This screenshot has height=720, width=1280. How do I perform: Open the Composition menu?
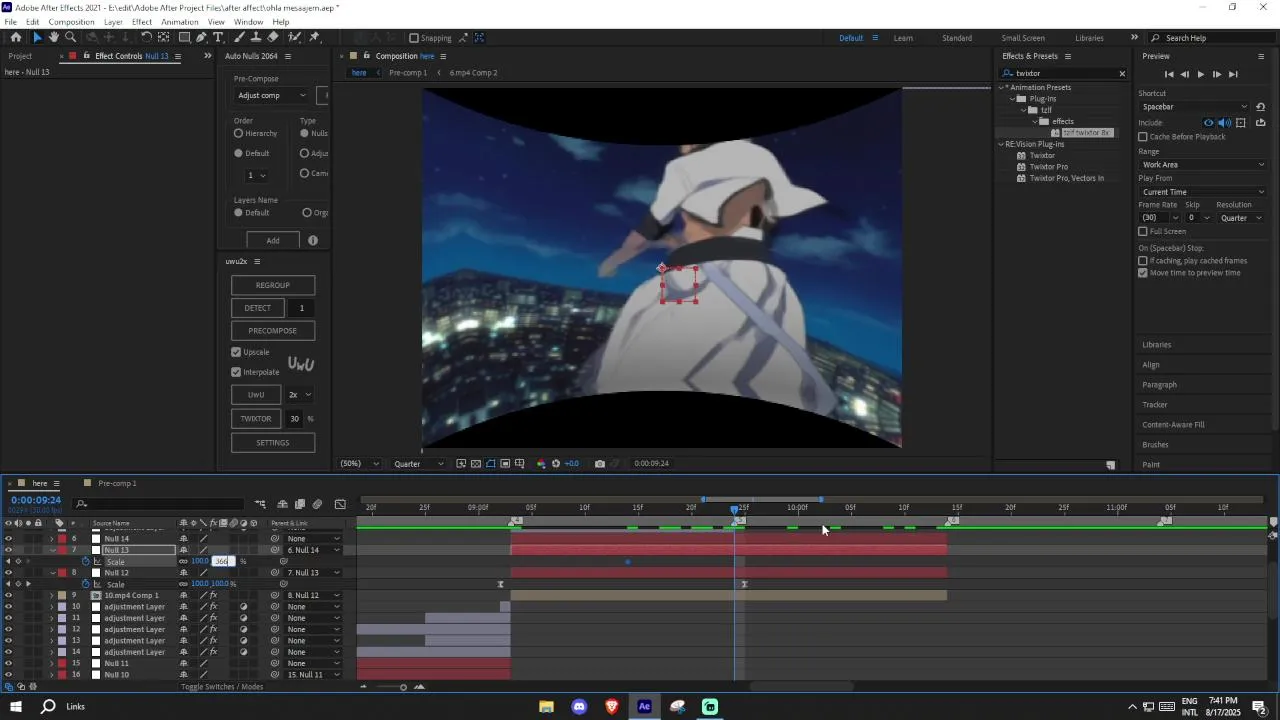(71, 22)
